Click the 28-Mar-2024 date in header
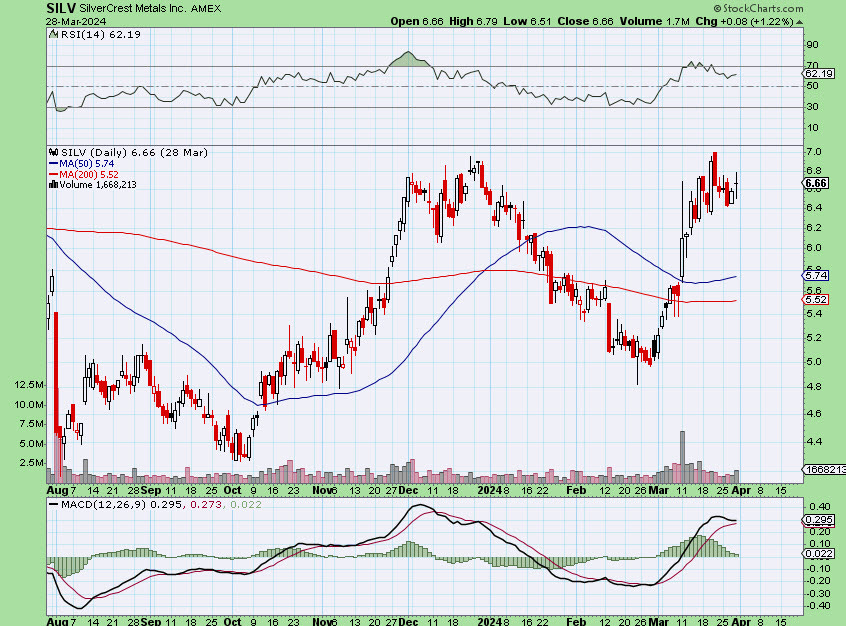This screenshot has width=846, height=626. 76,22
